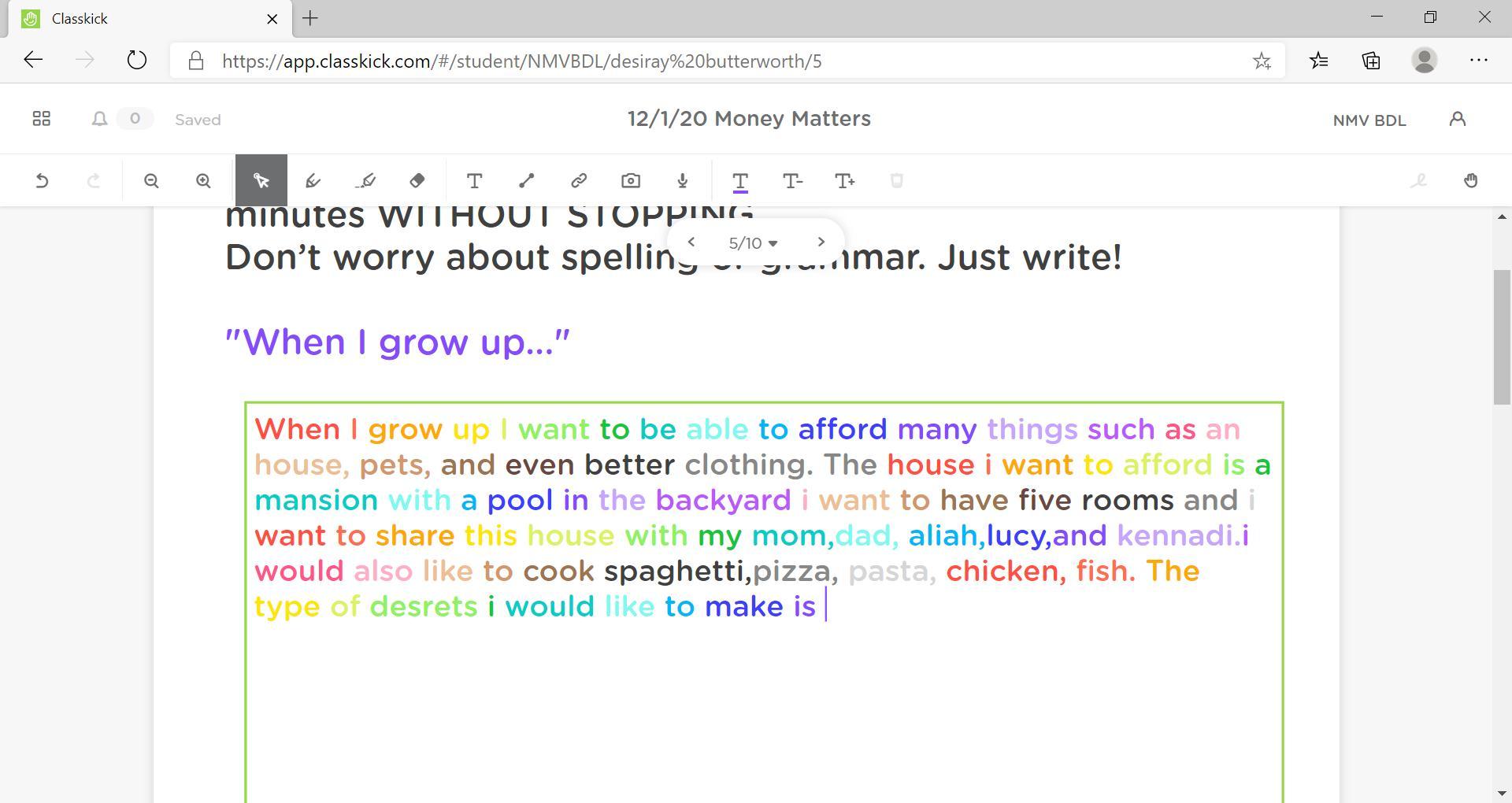Activate the text box tool
The image size is (1512, 803).
pos(474,181)
